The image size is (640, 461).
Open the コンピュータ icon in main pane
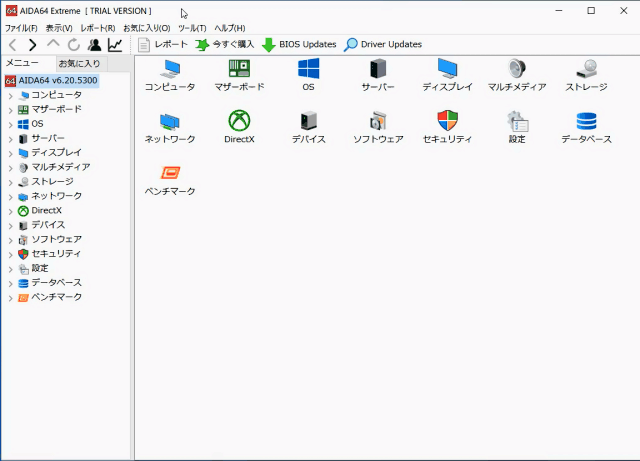(x=170, y=69)
